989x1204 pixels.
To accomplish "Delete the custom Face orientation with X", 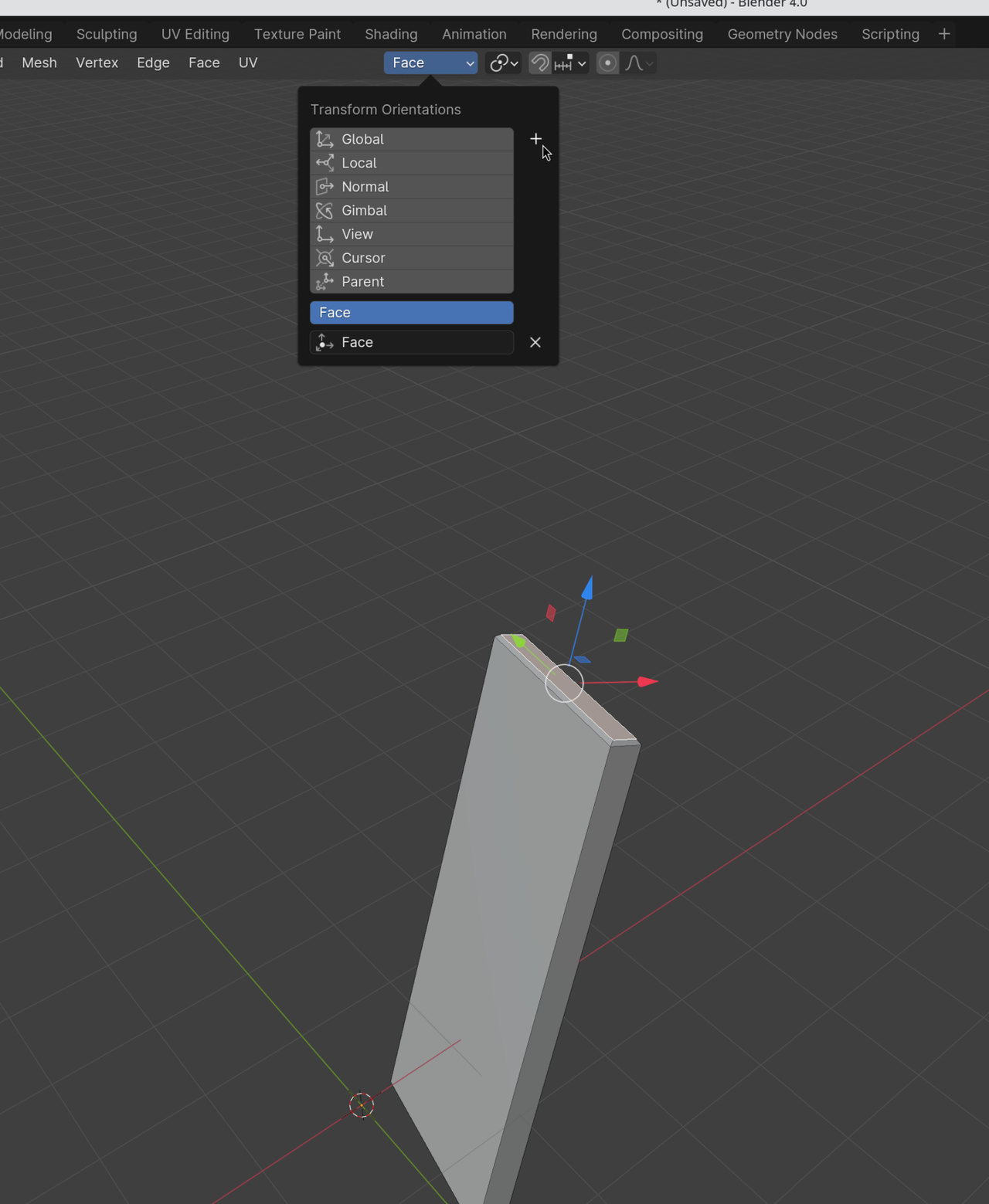I will 535,342.
